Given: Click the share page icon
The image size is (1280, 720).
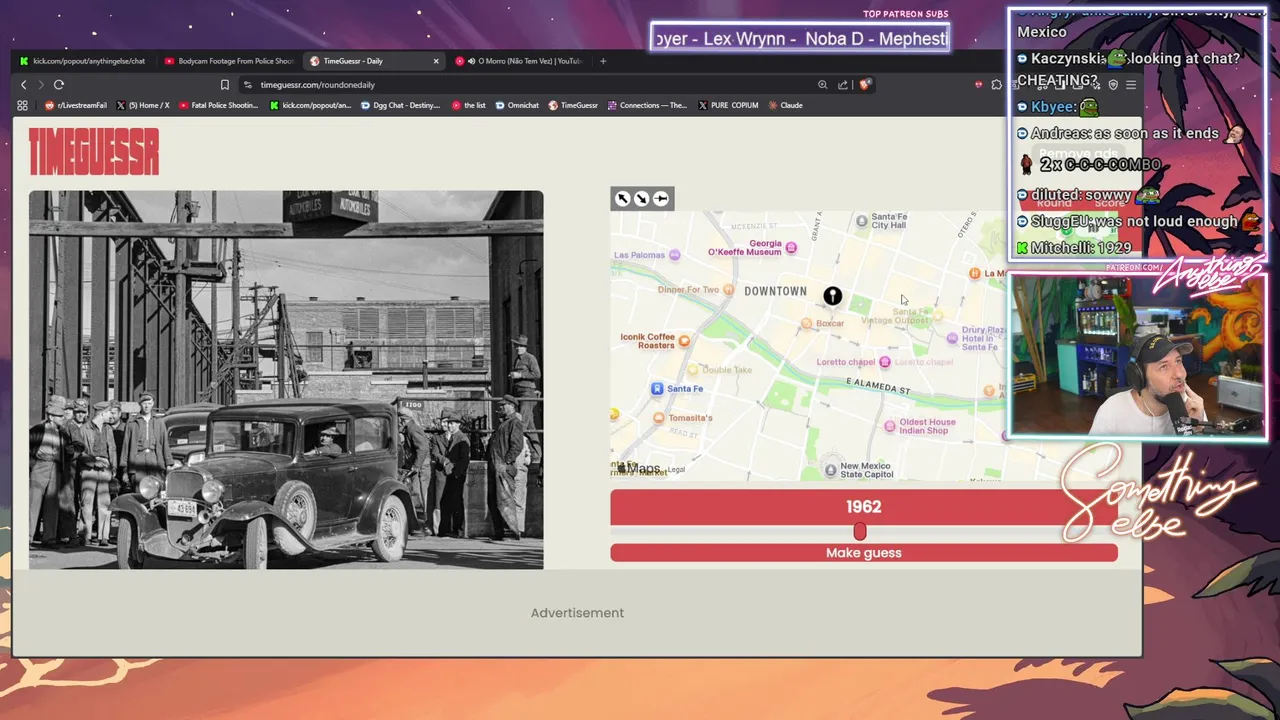Looking at the screenshot, I should (843, 85).
